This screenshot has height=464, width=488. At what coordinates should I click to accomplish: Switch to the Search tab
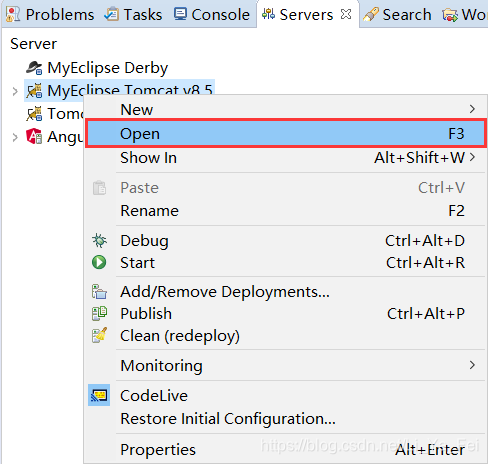pyautogui.click(x=397, y=14)
